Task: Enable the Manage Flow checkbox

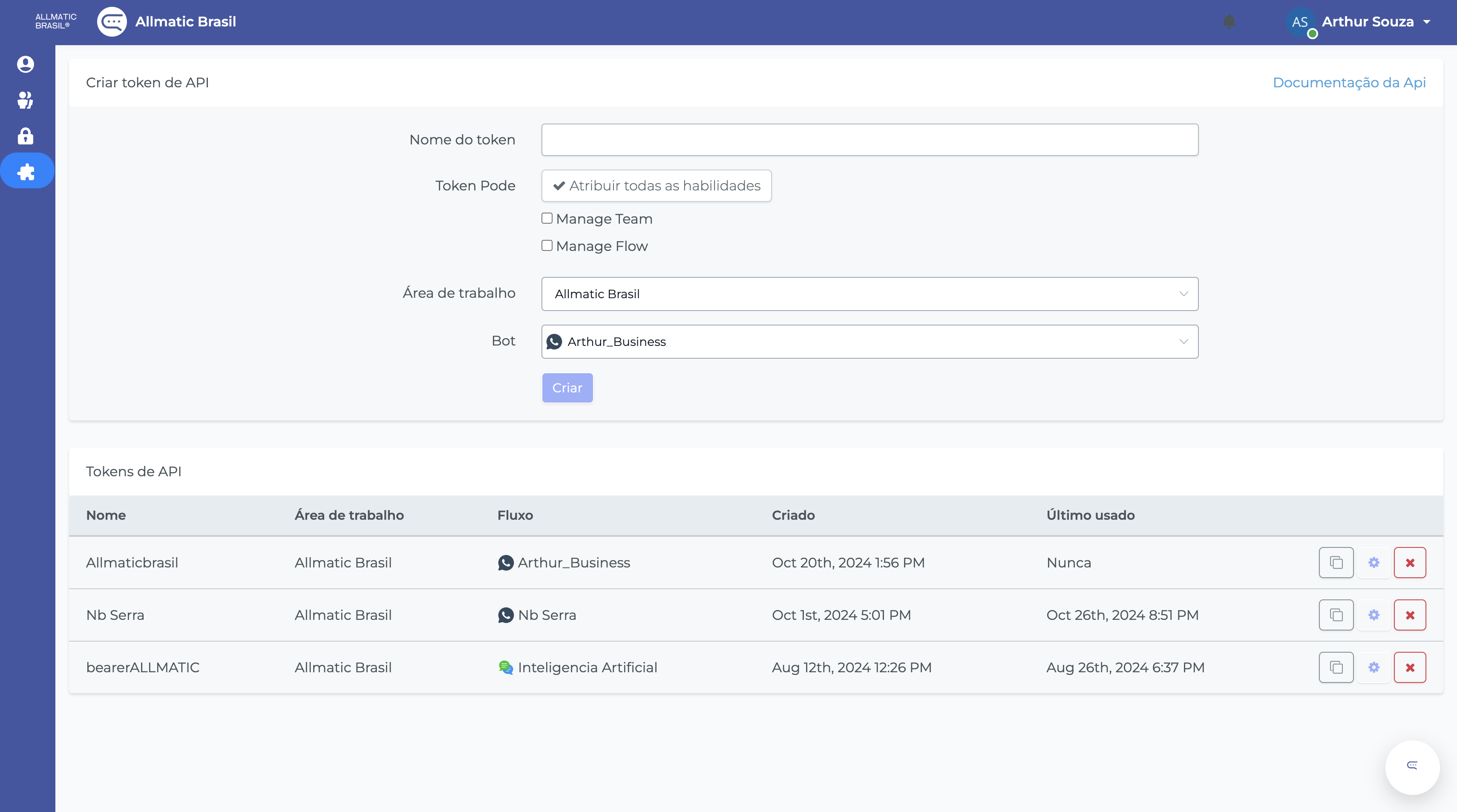Action: click(x=547, y=245)
